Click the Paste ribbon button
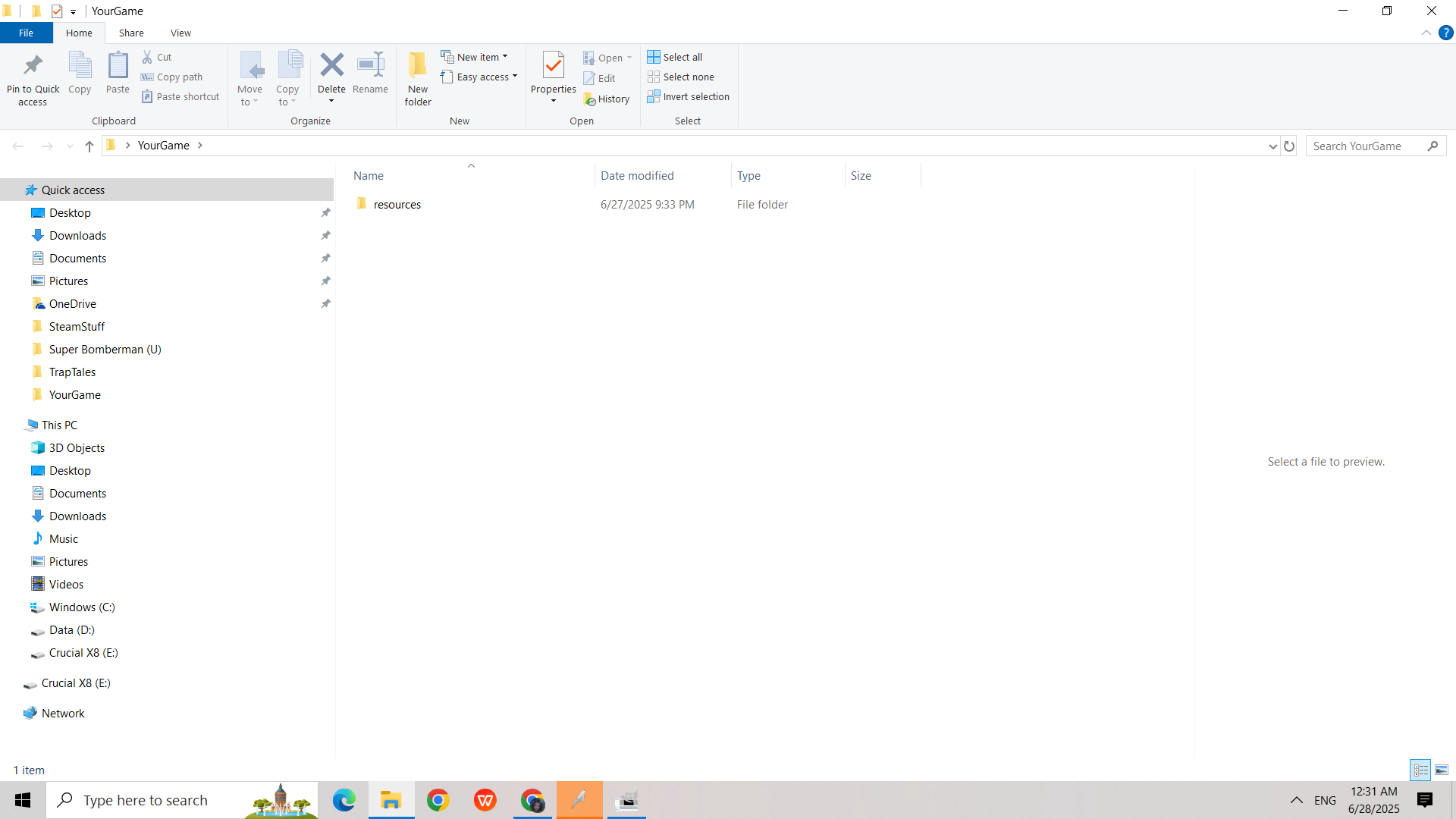Screen dimensions: 1456x819 pos(118,73)
